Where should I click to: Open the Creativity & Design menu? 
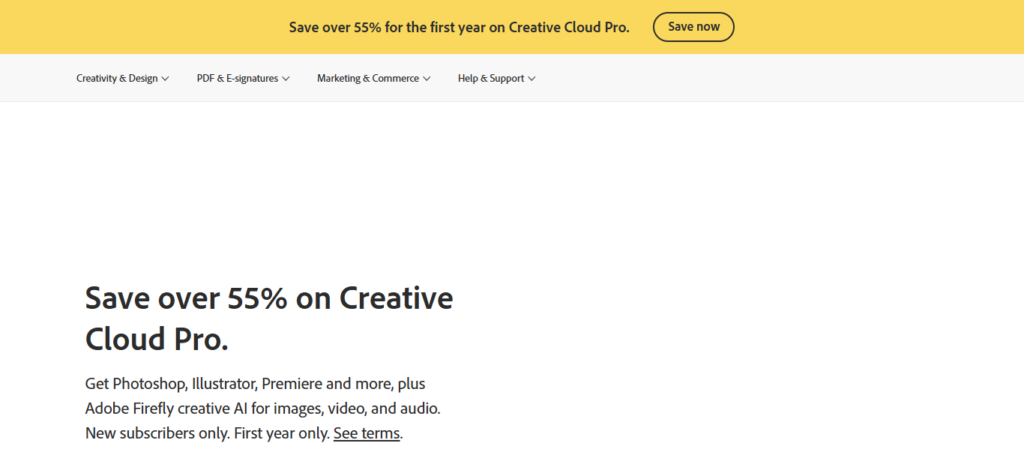[x=116, y=78]
